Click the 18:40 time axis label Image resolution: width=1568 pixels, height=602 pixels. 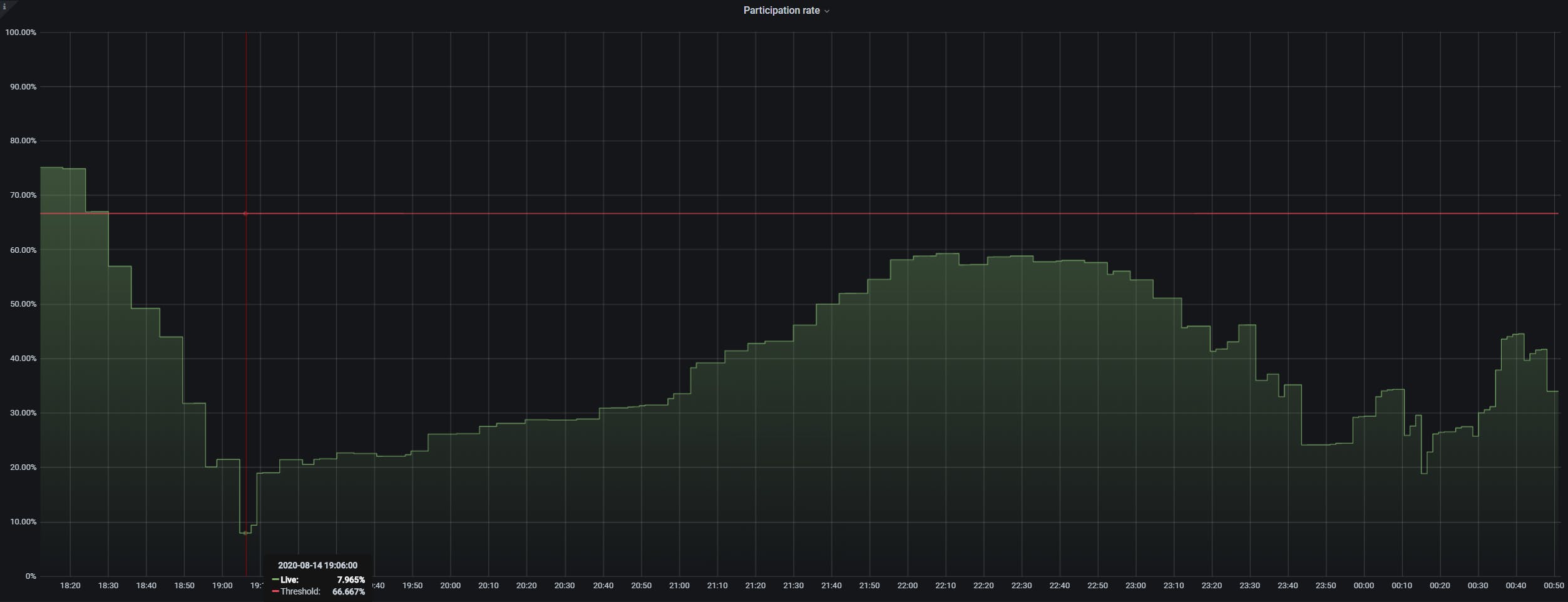click(x=146, y=586)
